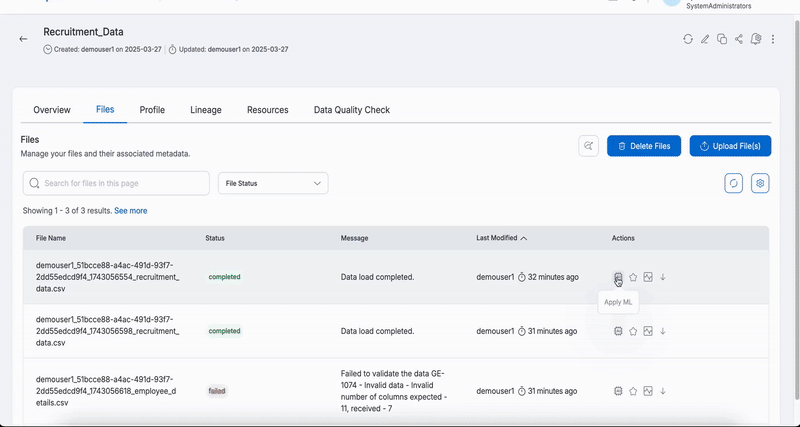Reload the files list with the circular button
The image size is (800, 427).
733,183
